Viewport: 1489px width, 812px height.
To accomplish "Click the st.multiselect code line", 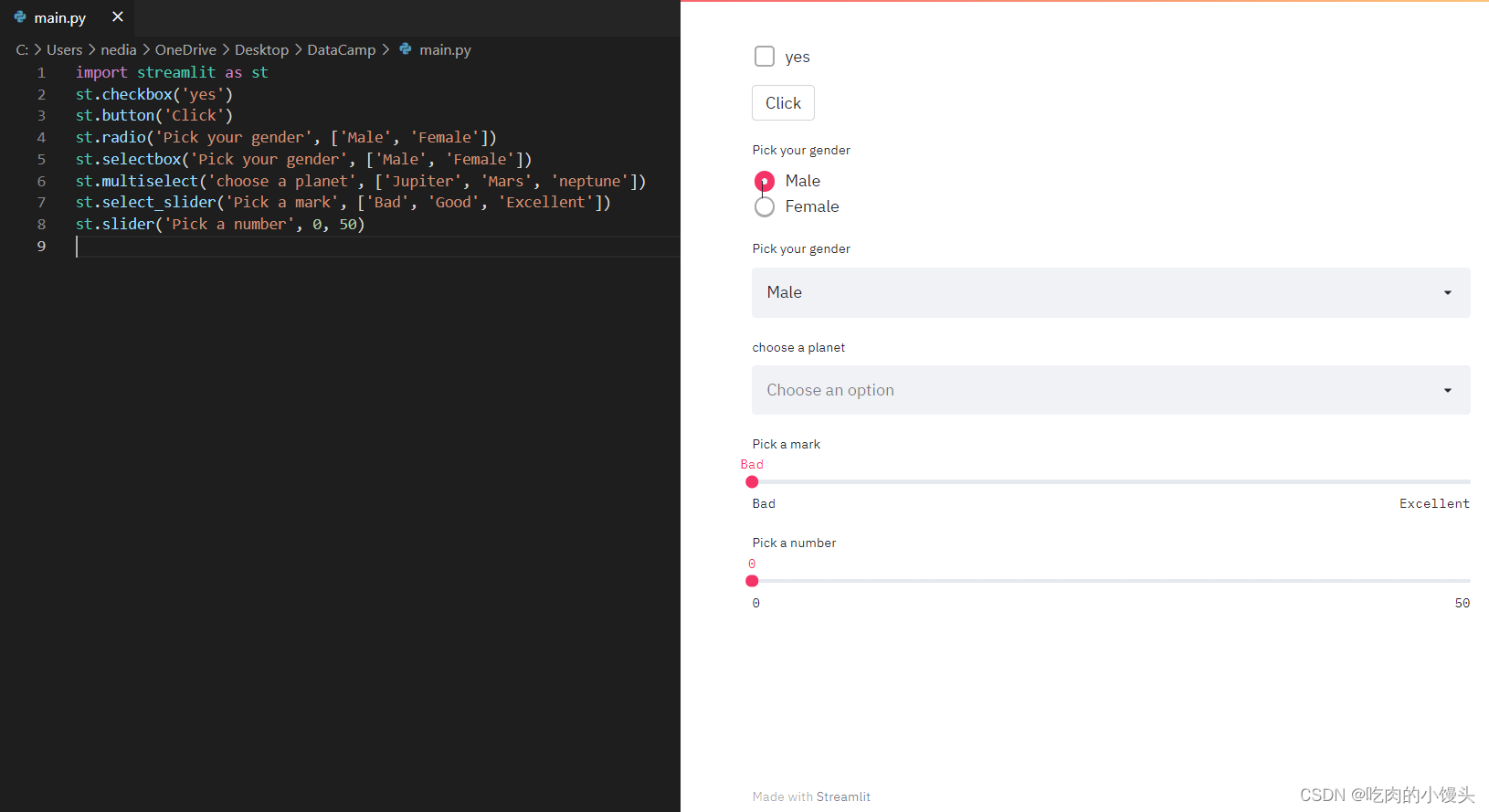I will pos(361,181).
